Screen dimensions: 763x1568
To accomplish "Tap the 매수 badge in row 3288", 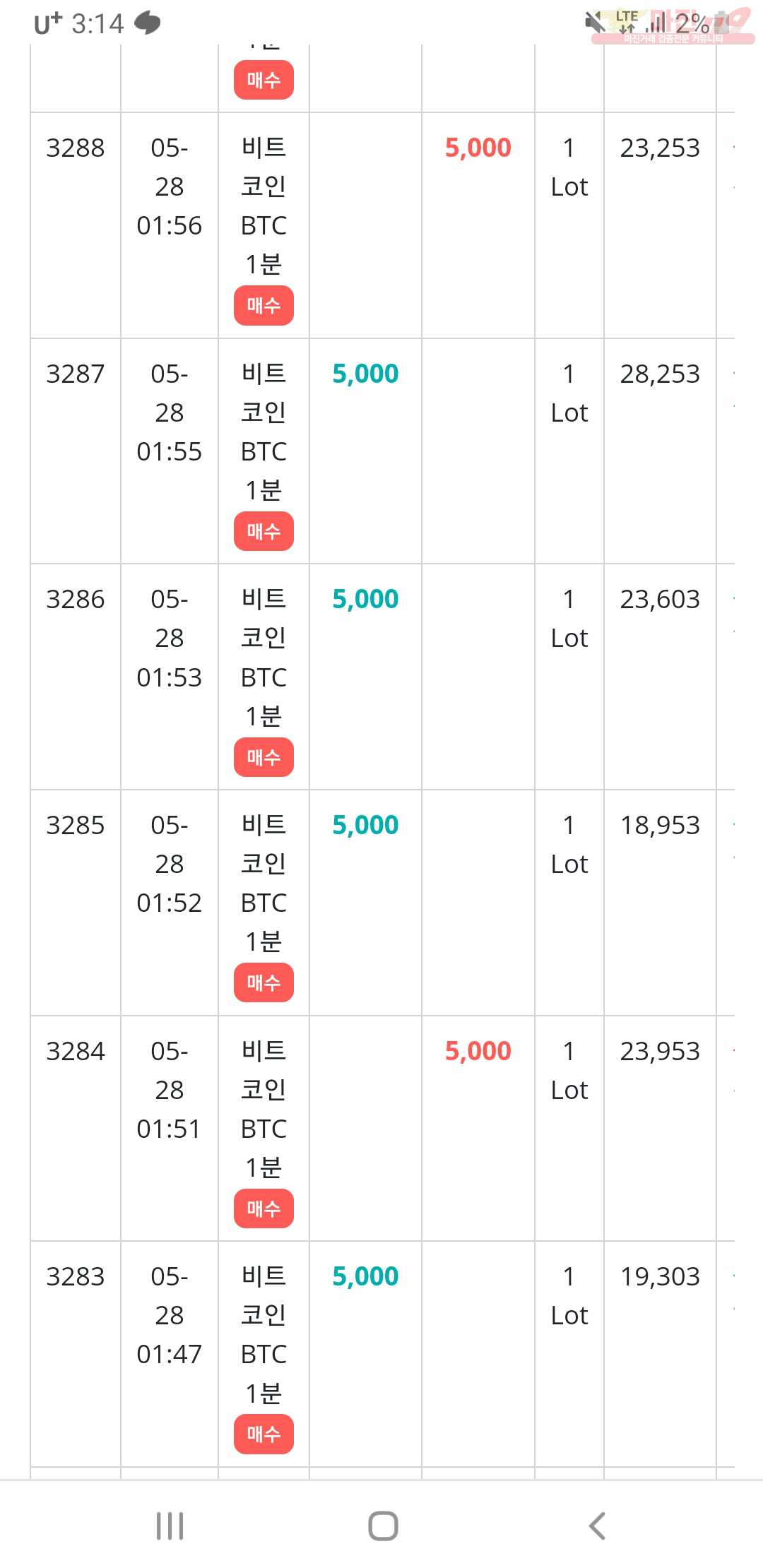I will point(264,305).
